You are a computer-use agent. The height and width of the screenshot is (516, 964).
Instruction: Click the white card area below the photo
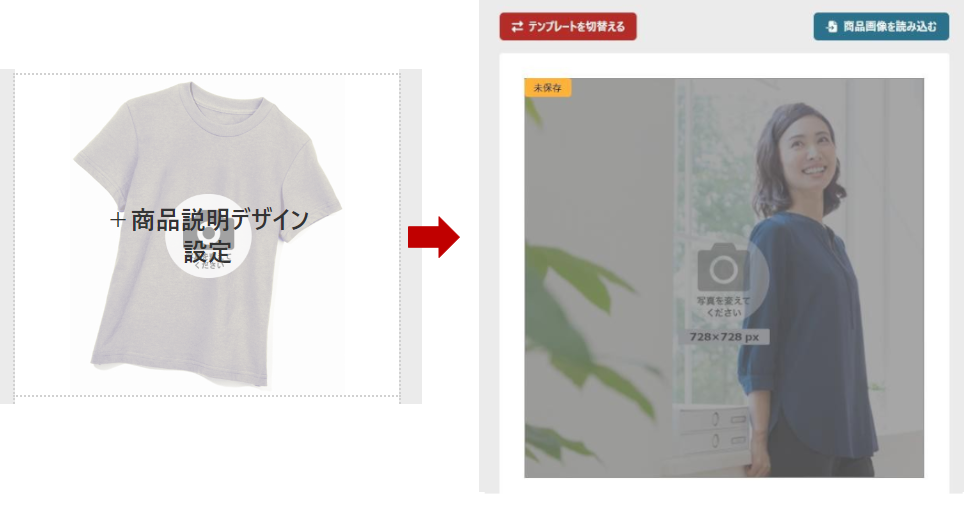point(724,486)
